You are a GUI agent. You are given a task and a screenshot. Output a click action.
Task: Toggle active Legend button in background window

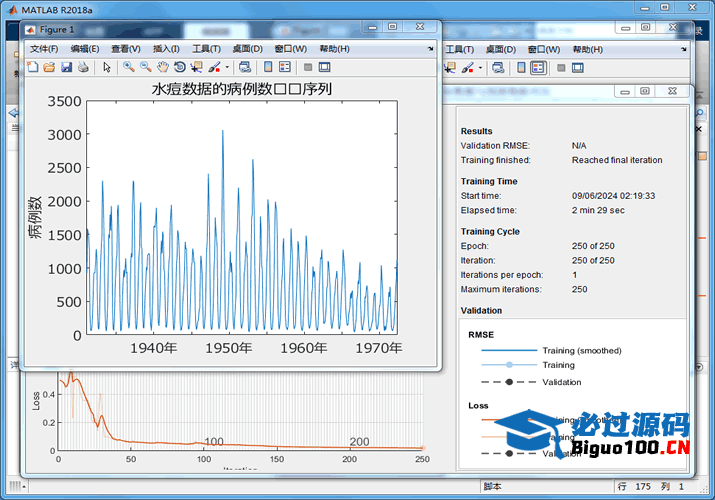point(539,68)
